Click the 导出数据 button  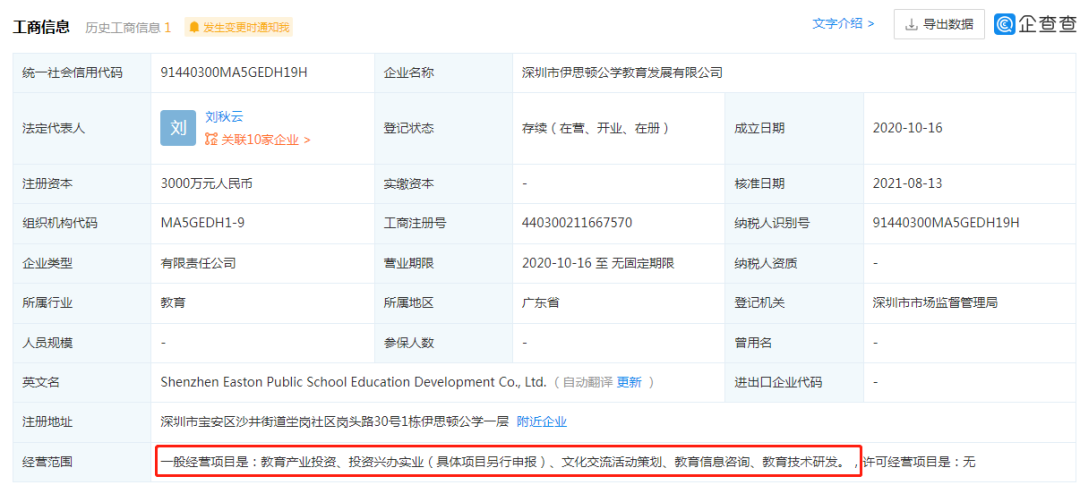(939, 25)
